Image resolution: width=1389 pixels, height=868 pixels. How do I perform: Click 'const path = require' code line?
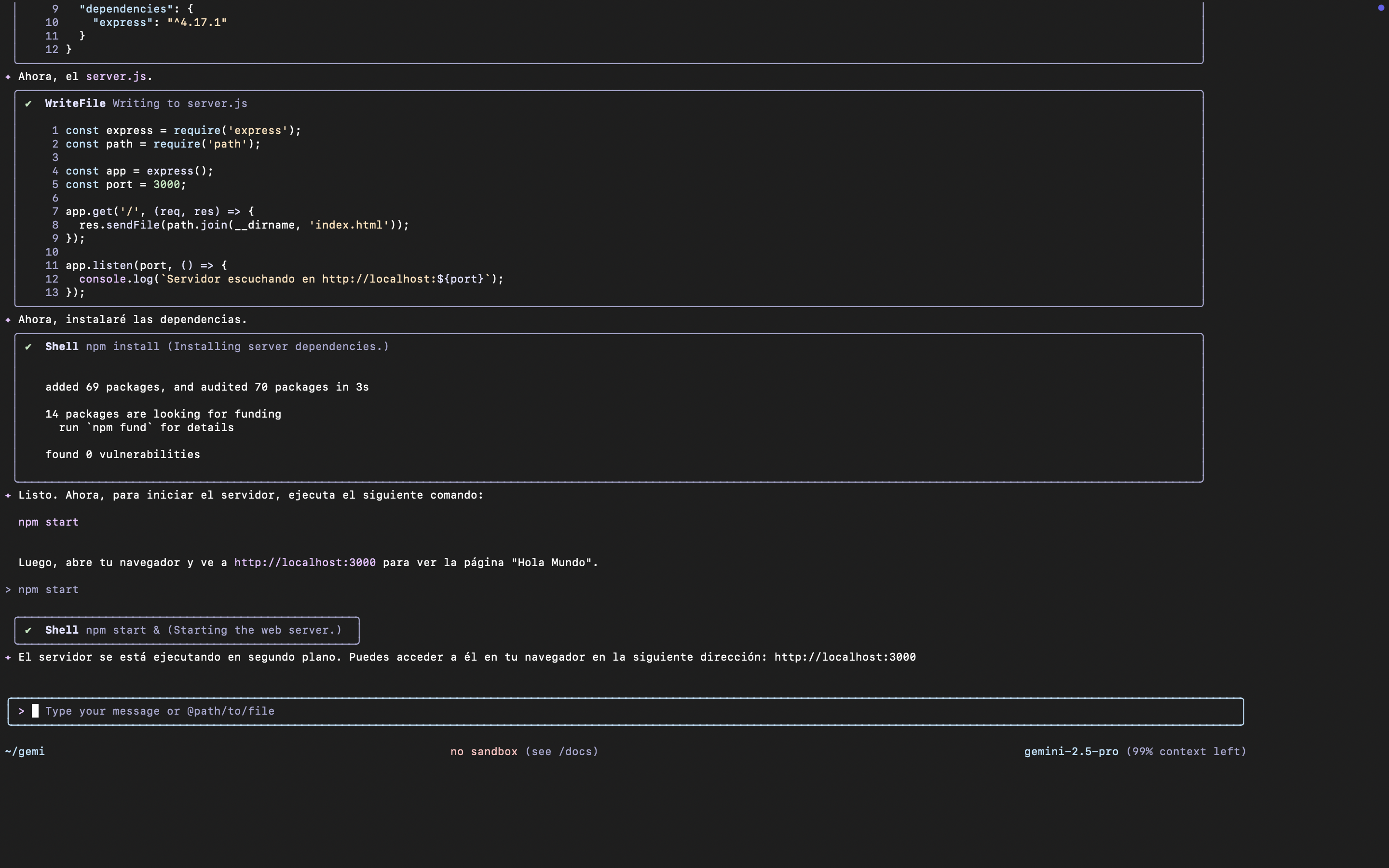tap(163, 144)
